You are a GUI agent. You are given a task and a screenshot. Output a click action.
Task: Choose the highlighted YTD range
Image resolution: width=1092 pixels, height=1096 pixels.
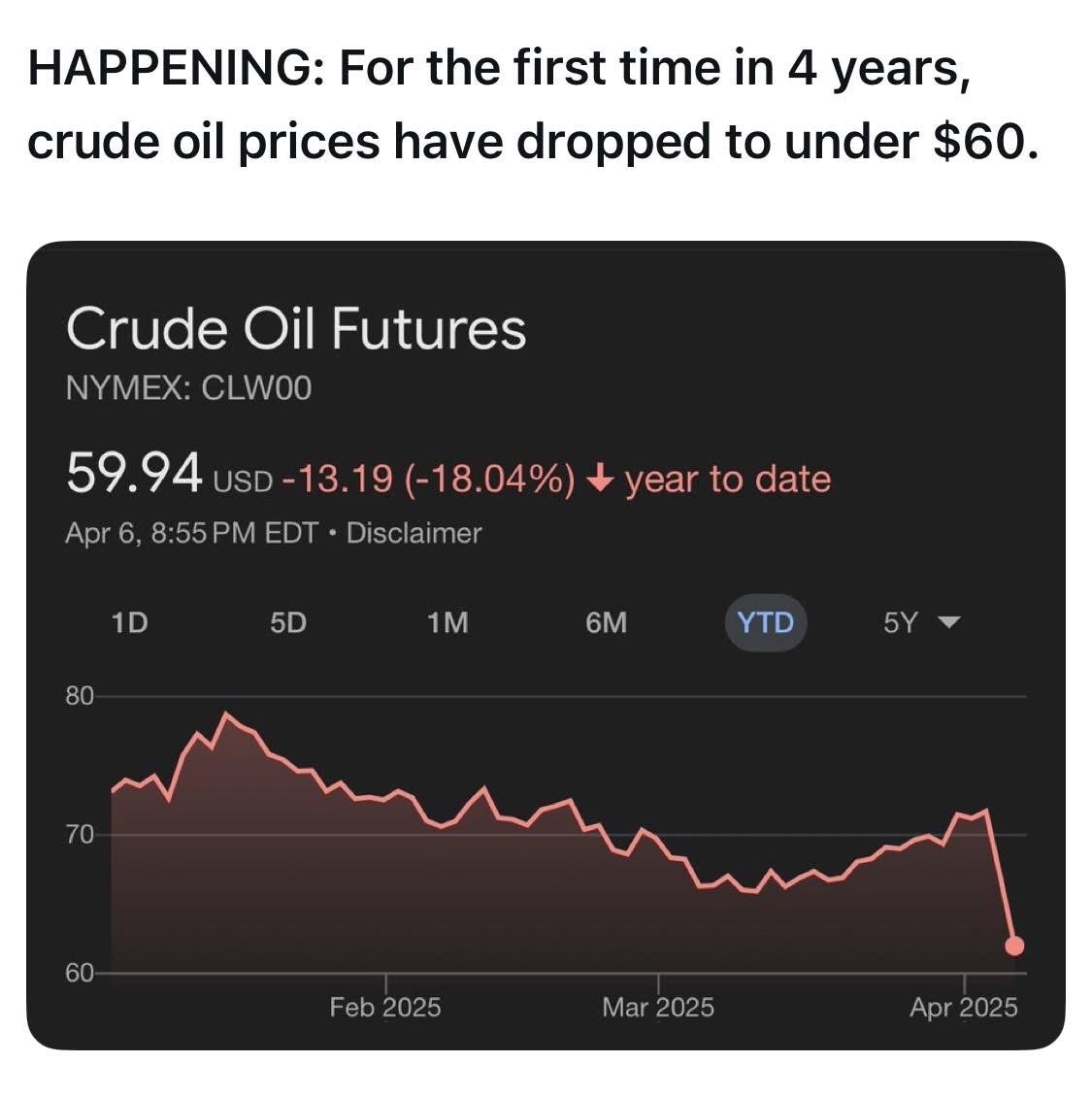point(766,622)
